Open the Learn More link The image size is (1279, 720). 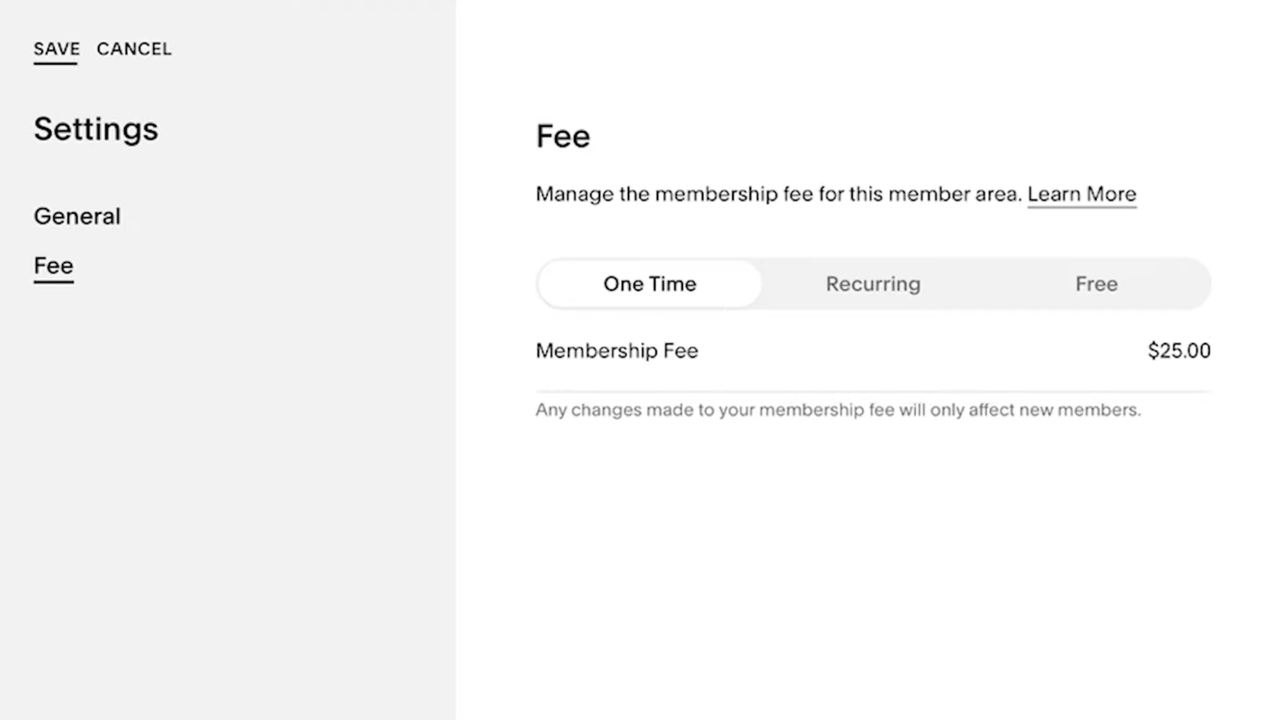(x=1081, y=194)
